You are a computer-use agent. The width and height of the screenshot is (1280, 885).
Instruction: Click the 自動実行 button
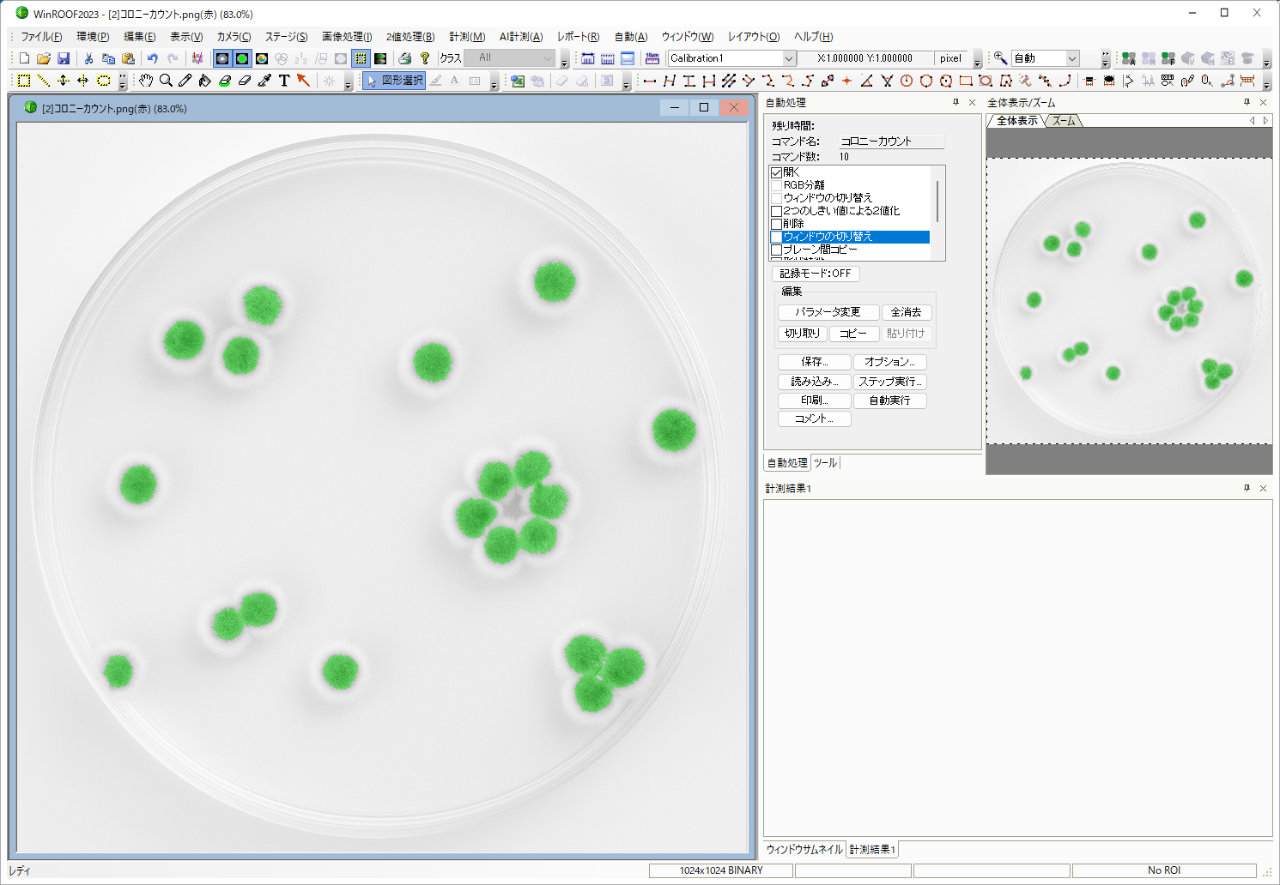point(889,401)
